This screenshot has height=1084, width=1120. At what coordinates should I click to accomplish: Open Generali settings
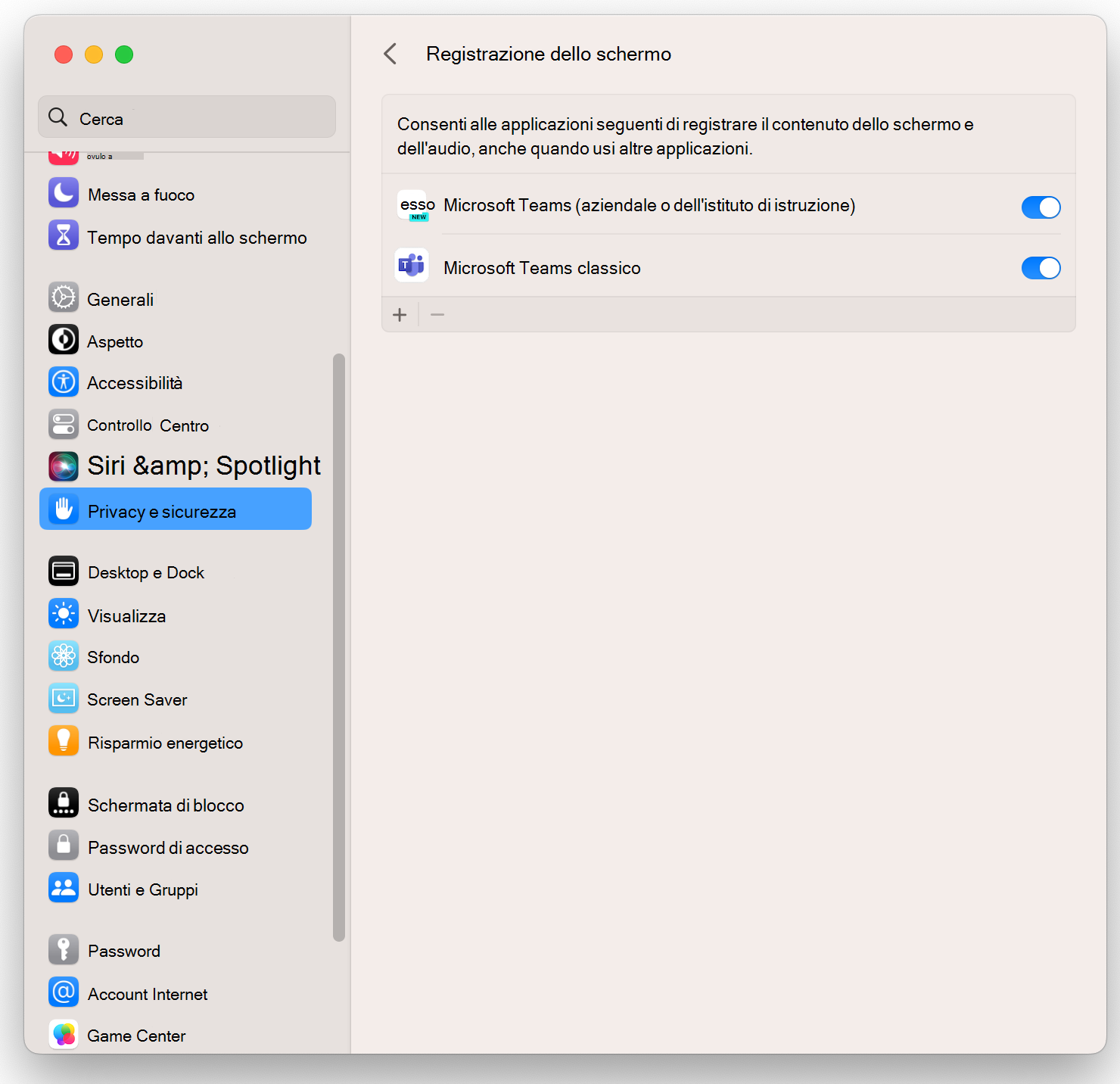(120, 298)
